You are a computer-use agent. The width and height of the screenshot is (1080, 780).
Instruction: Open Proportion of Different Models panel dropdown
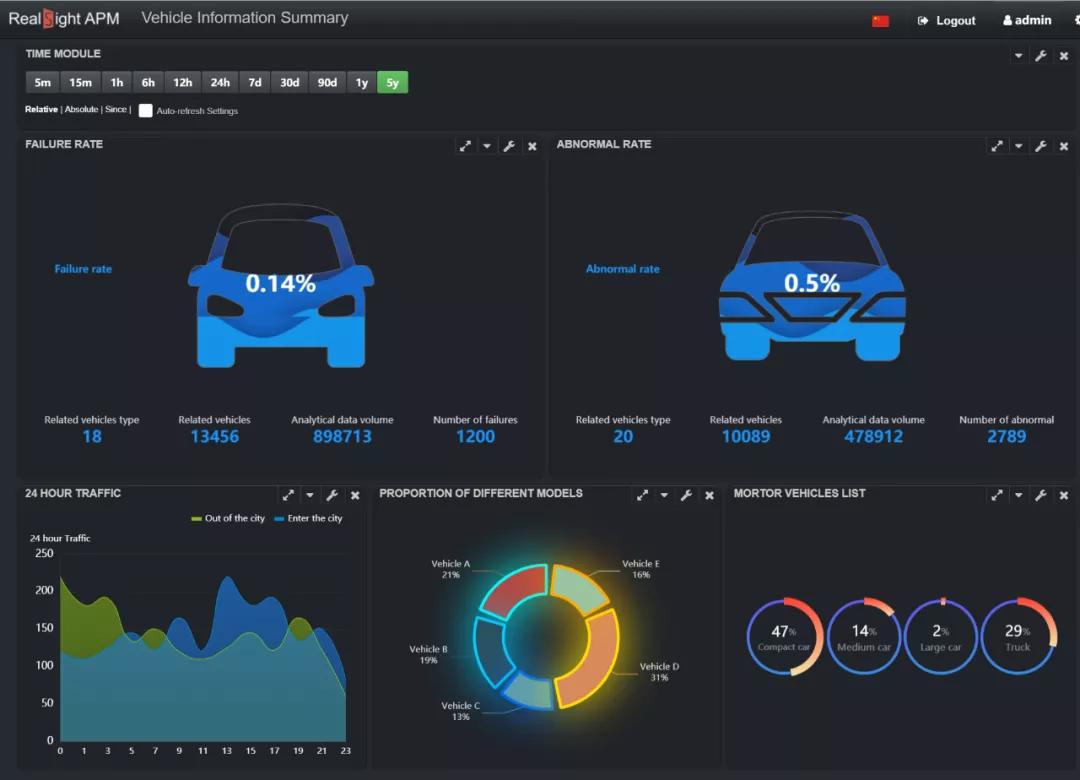pos(664,495)
